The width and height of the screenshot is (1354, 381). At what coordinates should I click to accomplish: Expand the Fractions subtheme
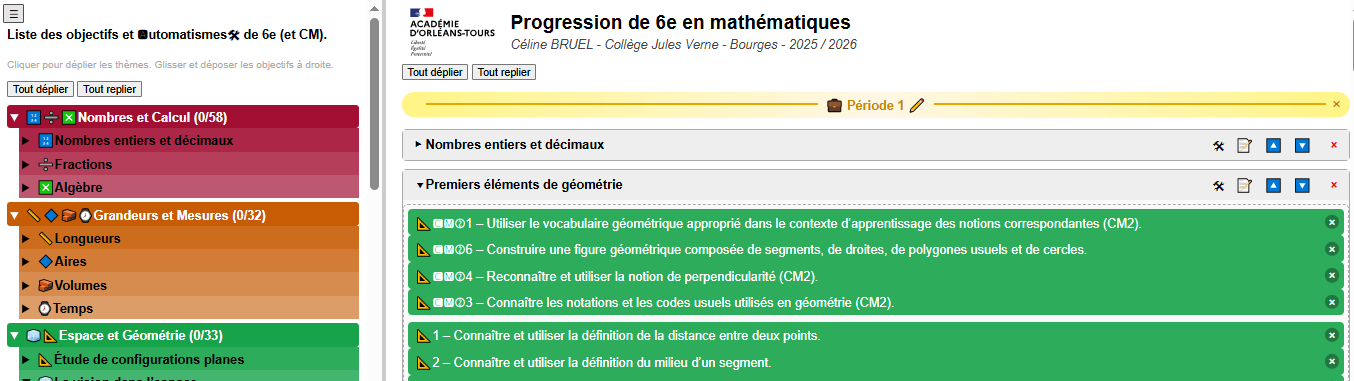tap(27, 164)
